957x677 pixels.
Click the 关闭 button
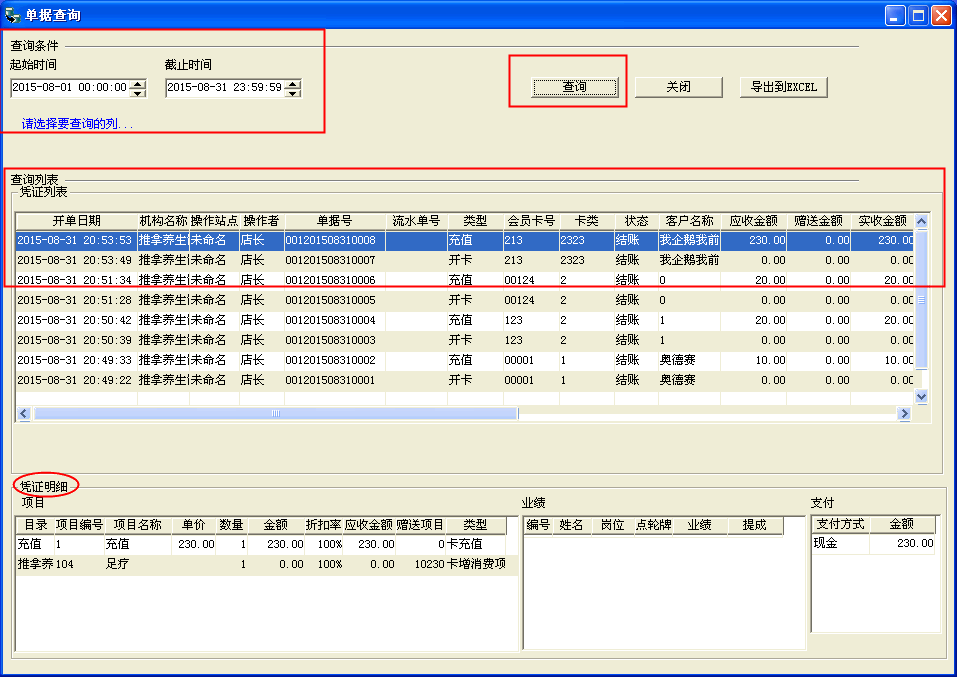click(679, 87)
